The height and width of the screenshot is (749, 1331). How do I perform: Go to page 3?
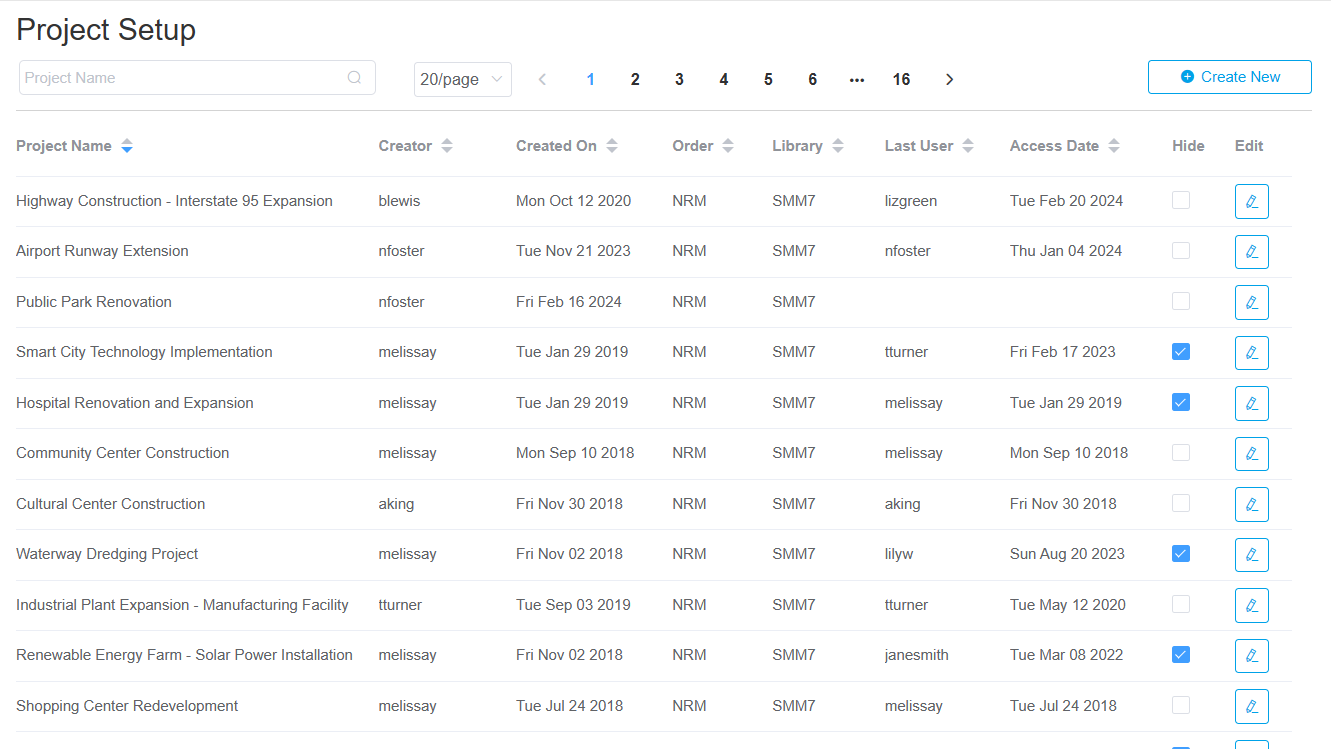click(x=679, y=80)
